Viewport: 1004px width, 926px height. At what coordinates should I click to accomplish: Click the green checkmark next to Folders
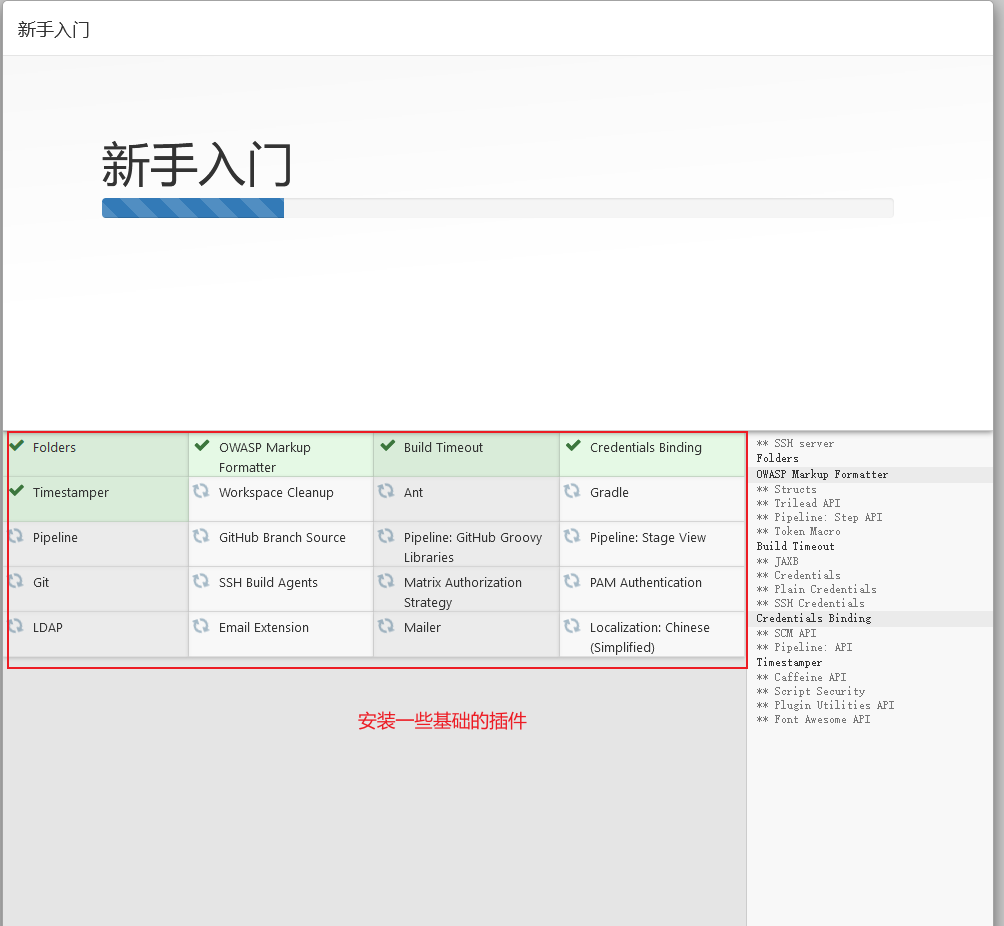17,445
